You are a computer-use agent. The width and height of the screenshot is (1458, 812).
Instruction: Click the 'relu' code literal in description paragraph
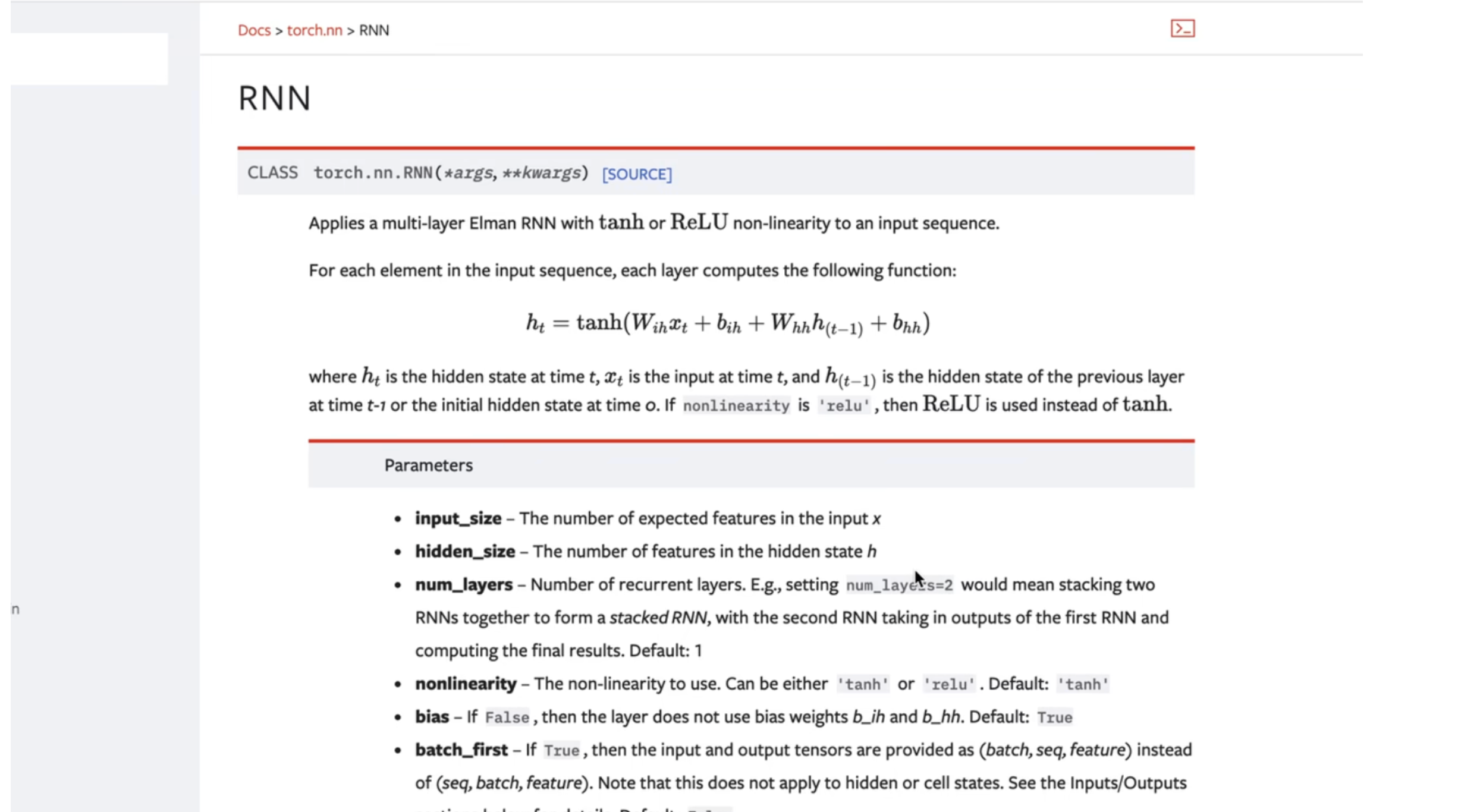(x=844, y=406)
